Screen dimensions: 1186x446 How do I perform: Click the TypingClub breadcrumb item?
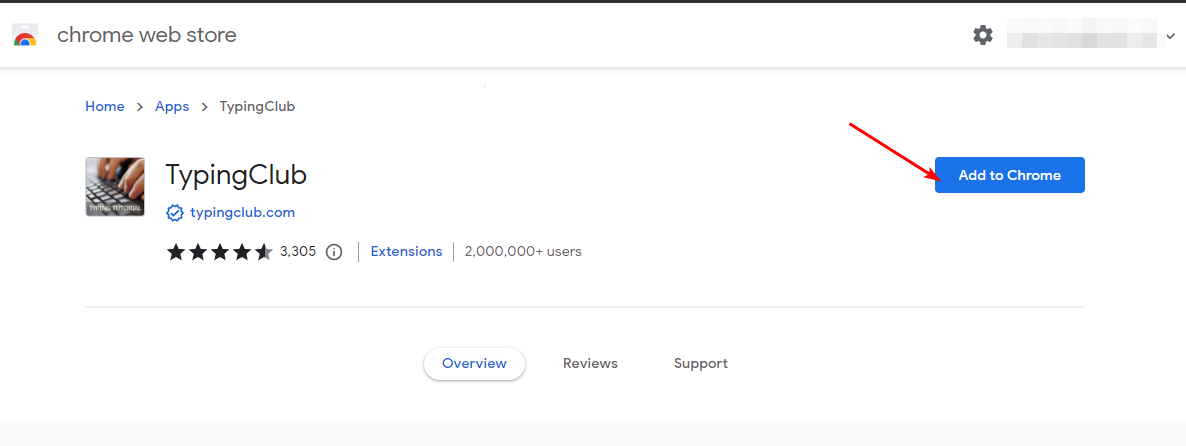(257, 106)
